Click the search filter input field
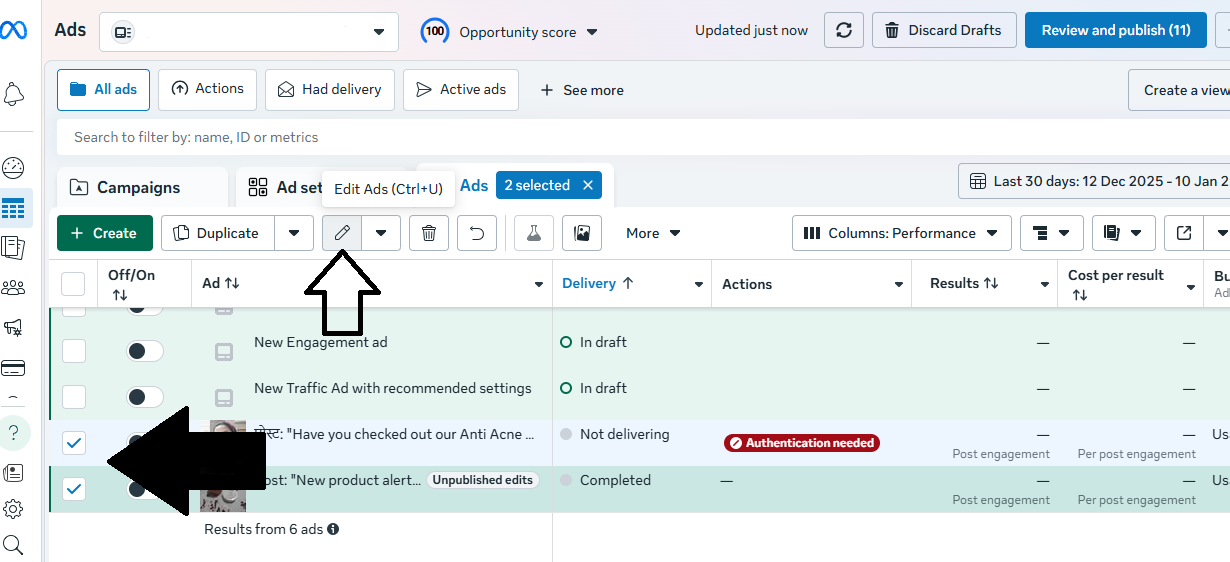 600,137
